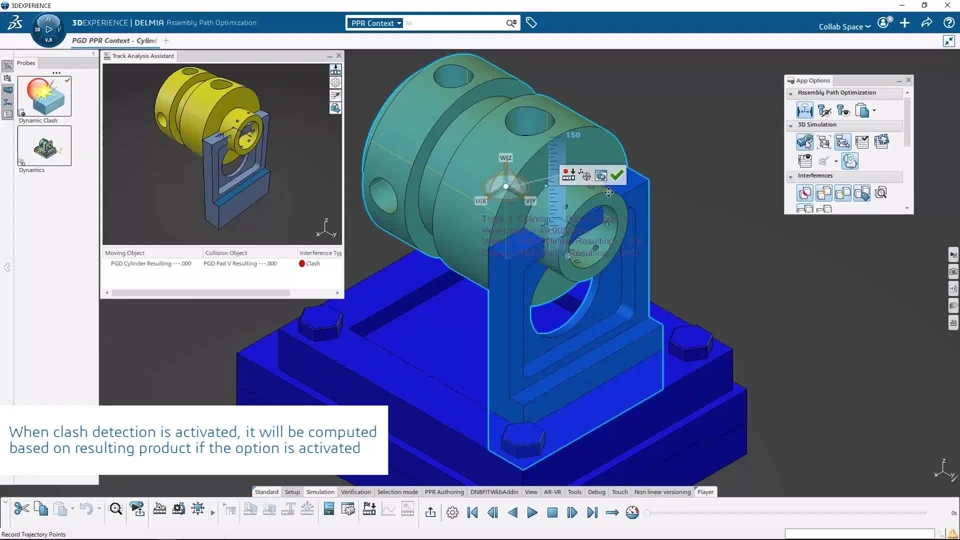Click the App Options scrollbar down arrow
The width and height of the screenshot is (960, 540).
[x=907, y=208]
